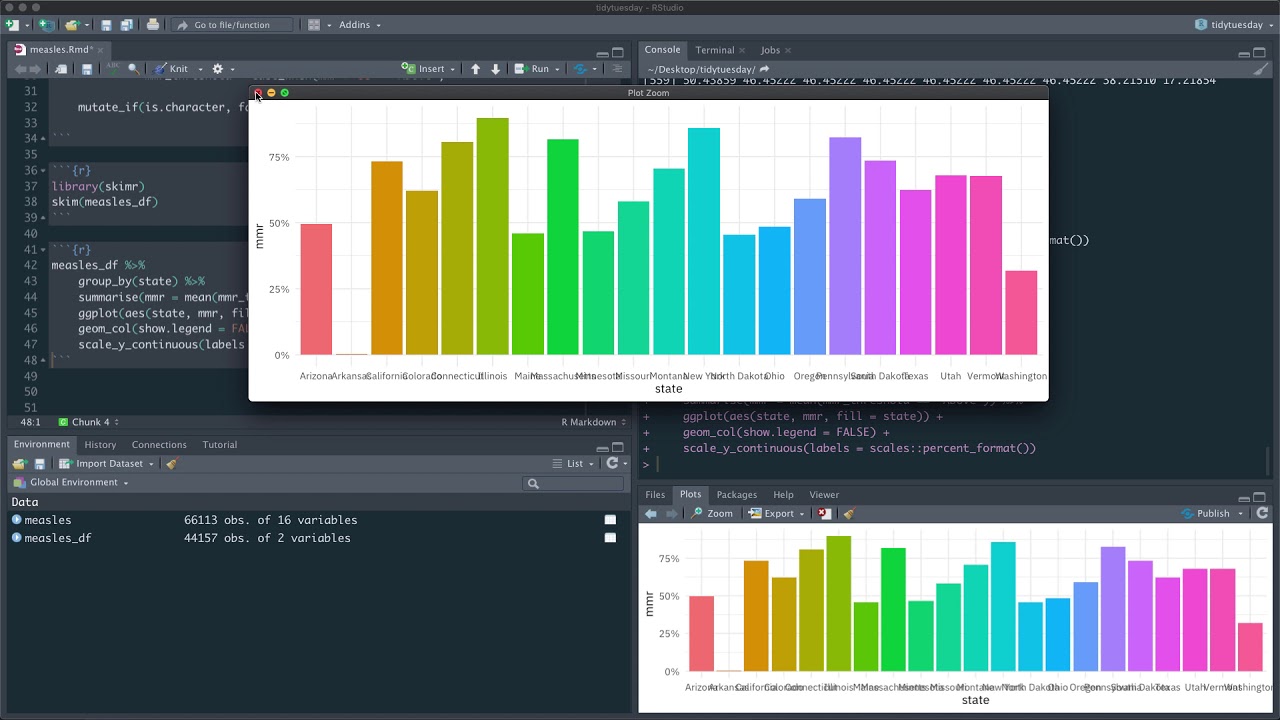Create a new file from the toolbar

coord(12,24)
